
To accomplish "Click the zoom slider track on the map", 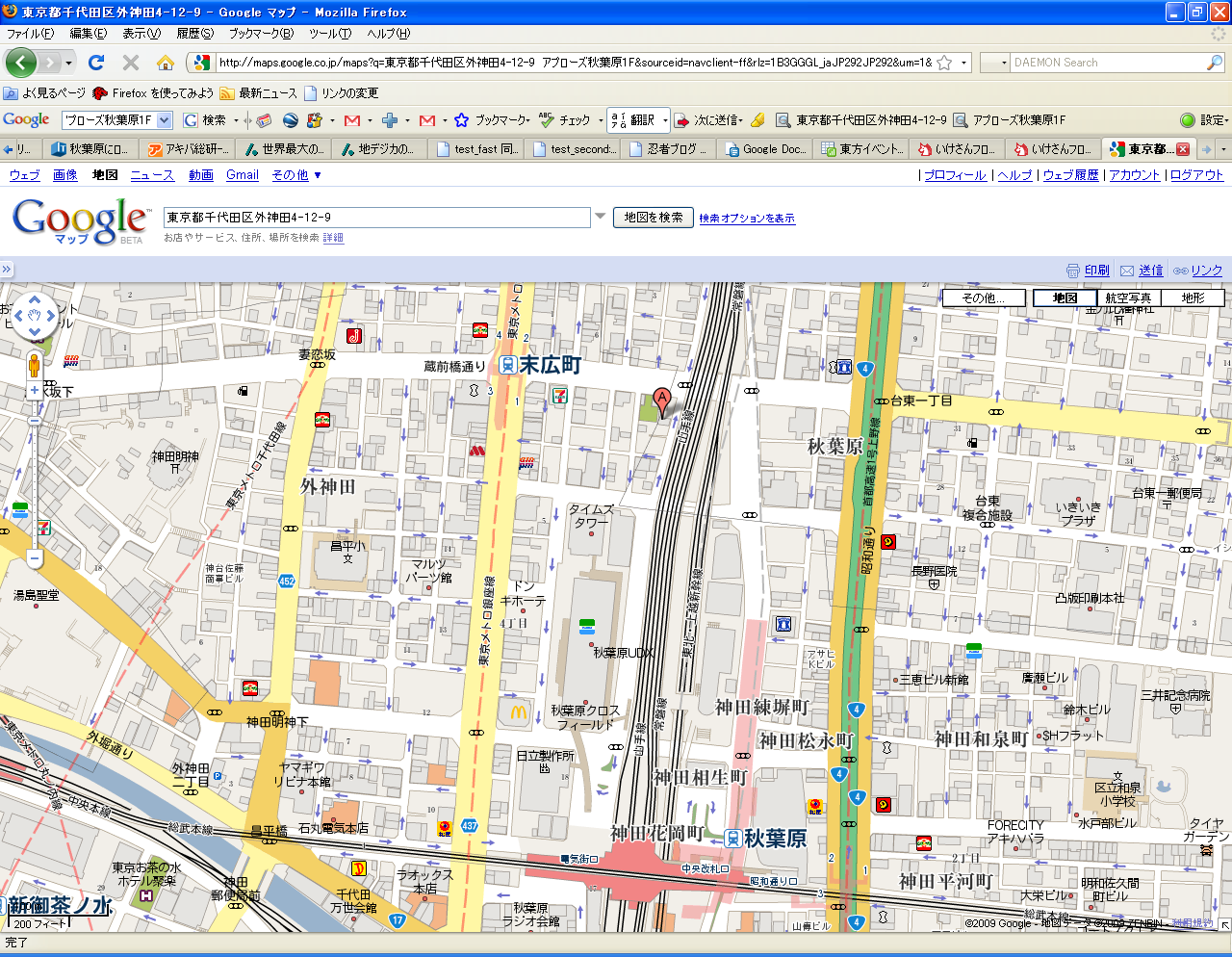I will click(x=35, y=474).
